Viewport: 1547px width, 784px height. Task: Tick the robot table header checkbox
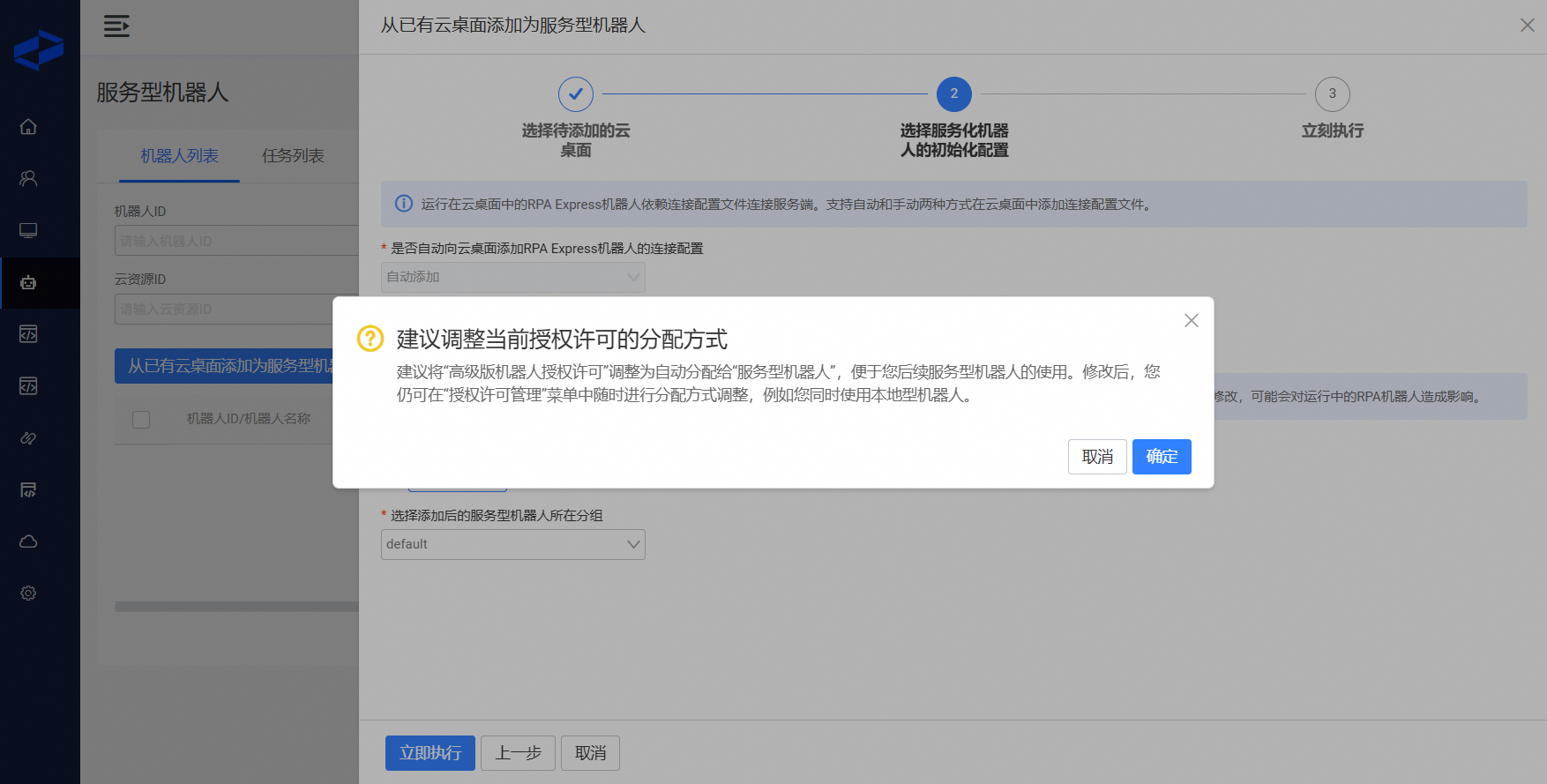click(141, 420)
